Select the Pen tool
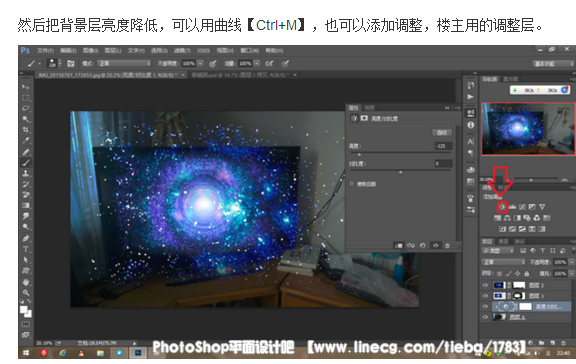This screenshot has height=364, width=576. [x=26, y=238]
